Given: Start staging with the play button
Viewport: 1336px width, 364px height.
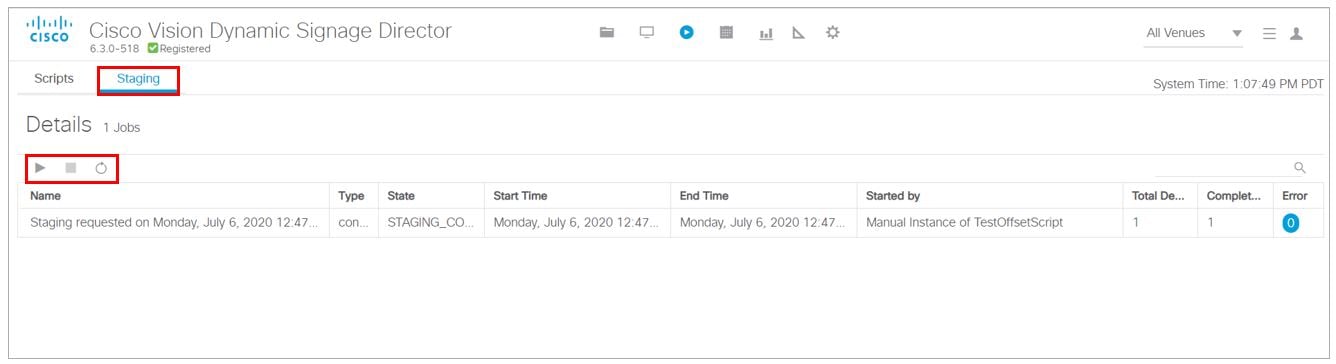Looking at the screenshot, I should tap(40, 168).
